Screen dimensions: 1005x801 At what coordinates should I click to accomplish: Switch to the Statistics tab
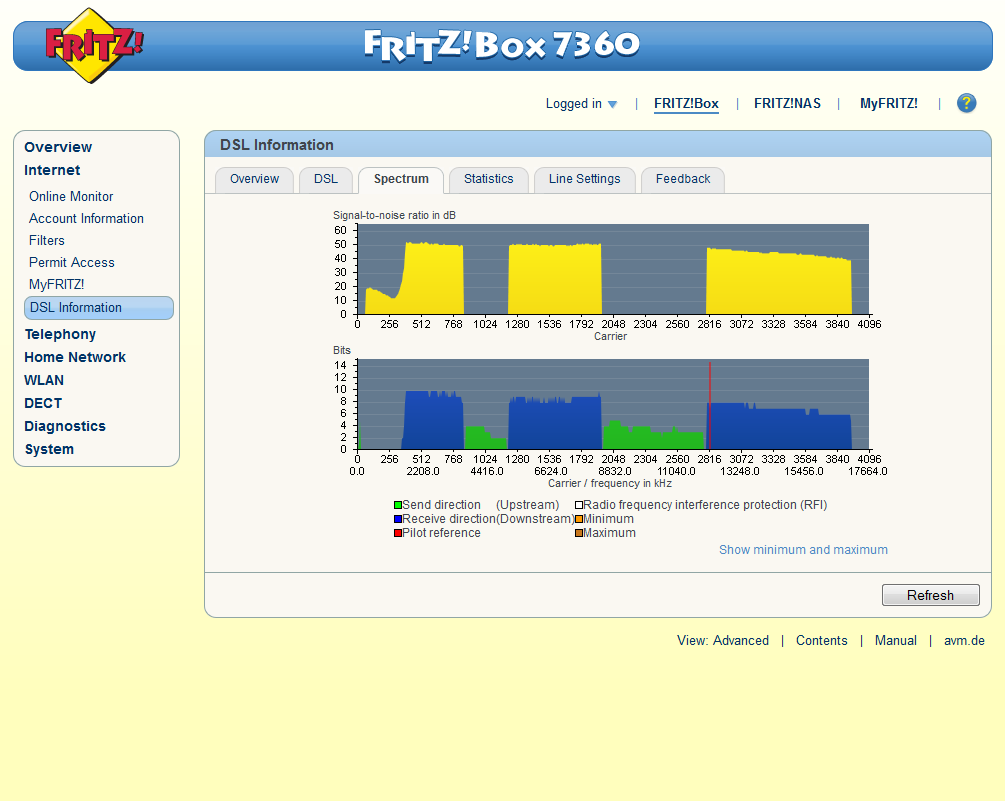click(x=488, y=179)
